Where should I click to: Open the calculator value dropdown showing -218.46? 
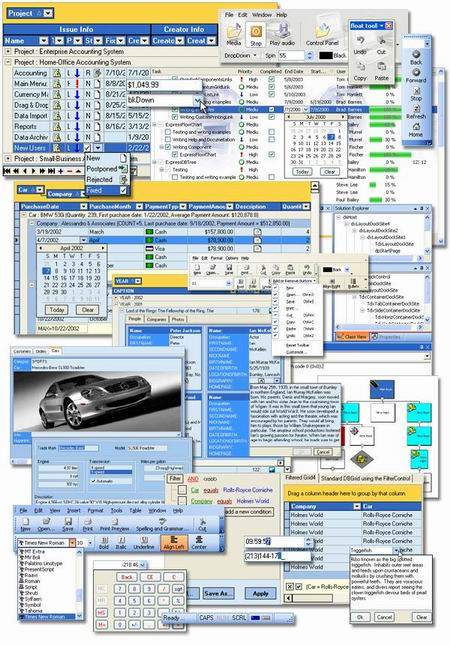pyautogui.click(x=143, y=565)
